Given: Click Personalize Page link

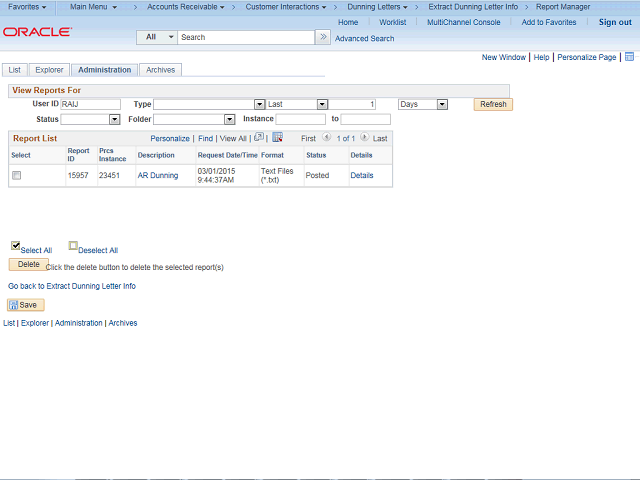Looking at the screenshot, I should pyautogui.click(x=587, y=57).
